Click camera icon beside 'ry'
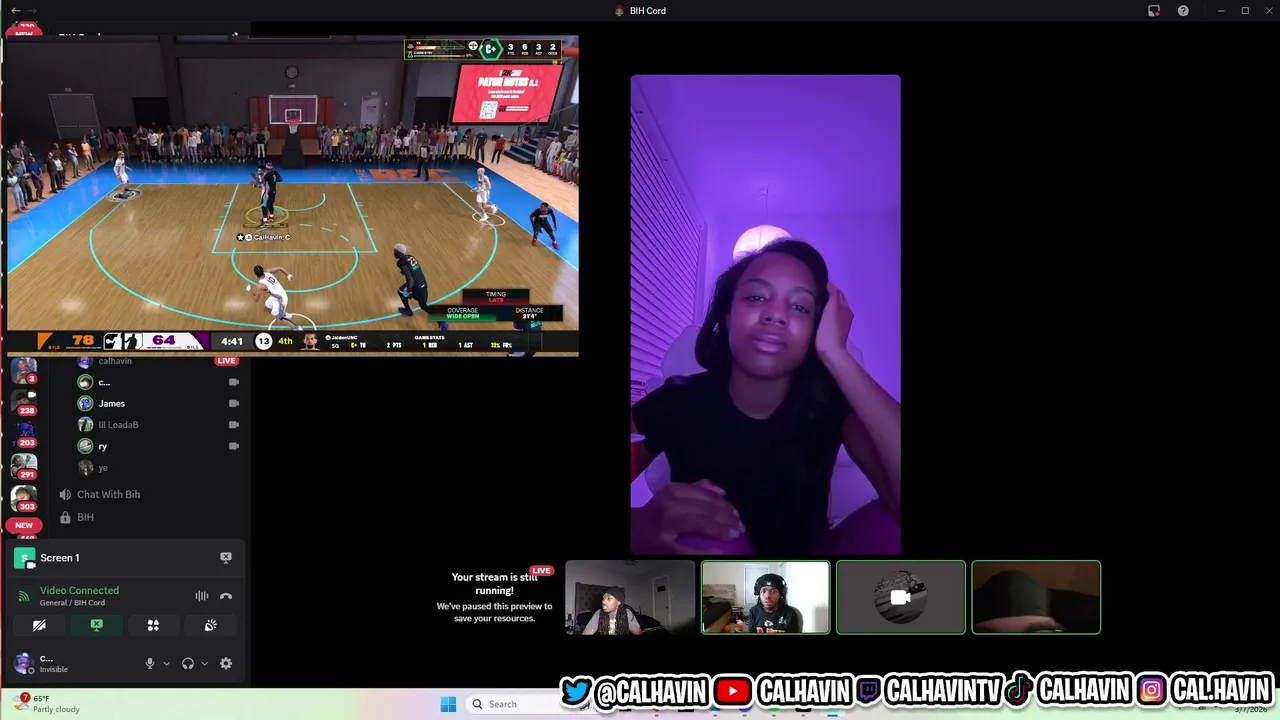The height and width of the screenshot is (720, 1280). 234,446
